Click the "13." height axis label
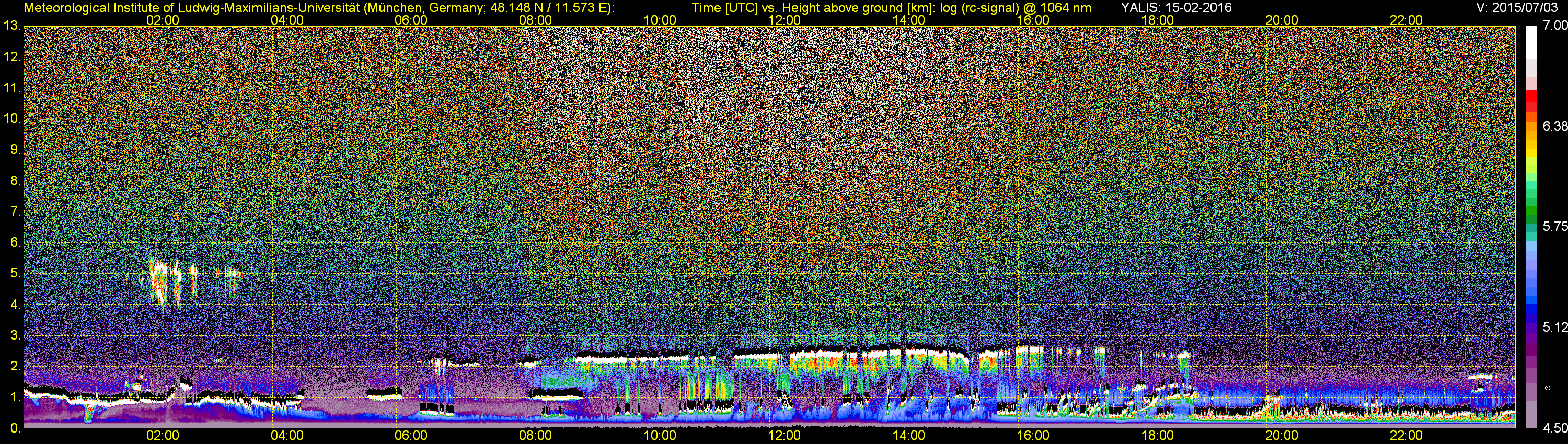Image resolution: width=1568 pixels, height=444 pixels. click(x=11, y=26)
